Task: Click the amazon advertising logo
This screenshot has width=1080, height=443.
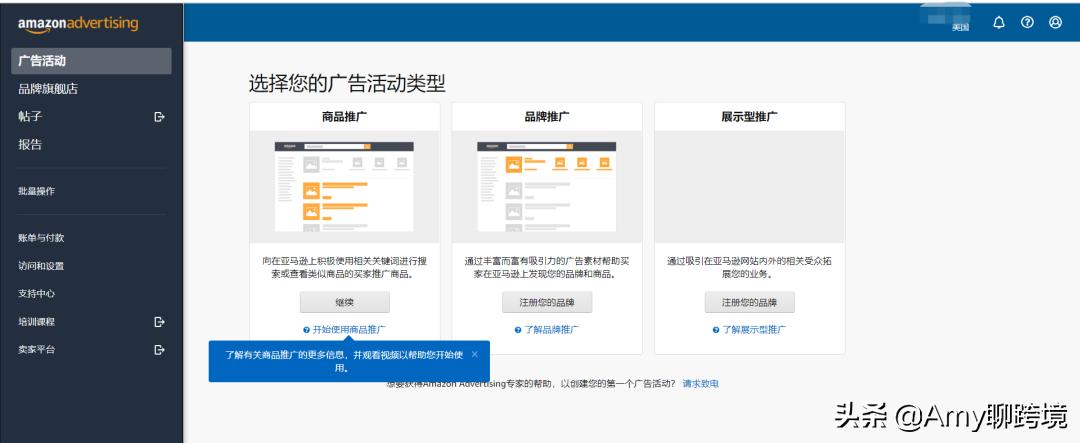Action: coord(78,23)
